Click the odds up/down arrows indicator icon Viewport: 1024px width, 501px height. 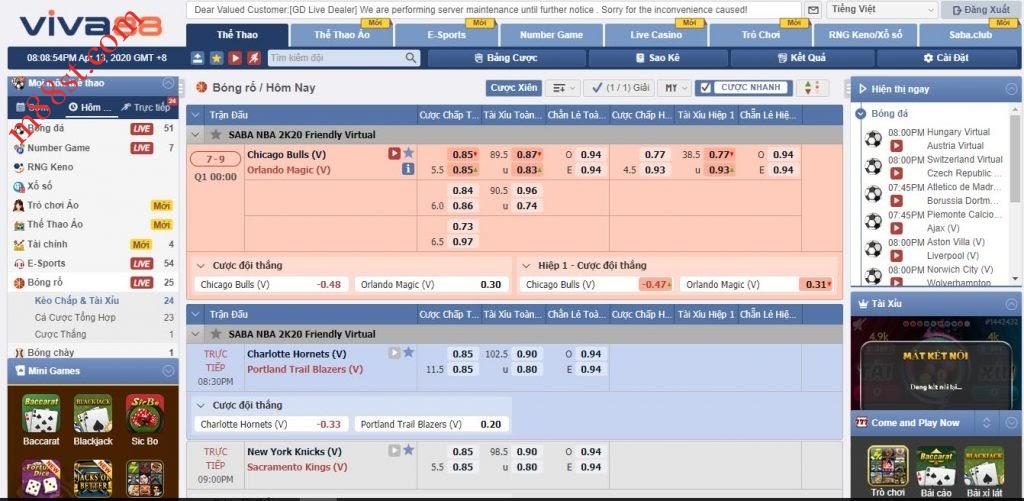(812, 88)
